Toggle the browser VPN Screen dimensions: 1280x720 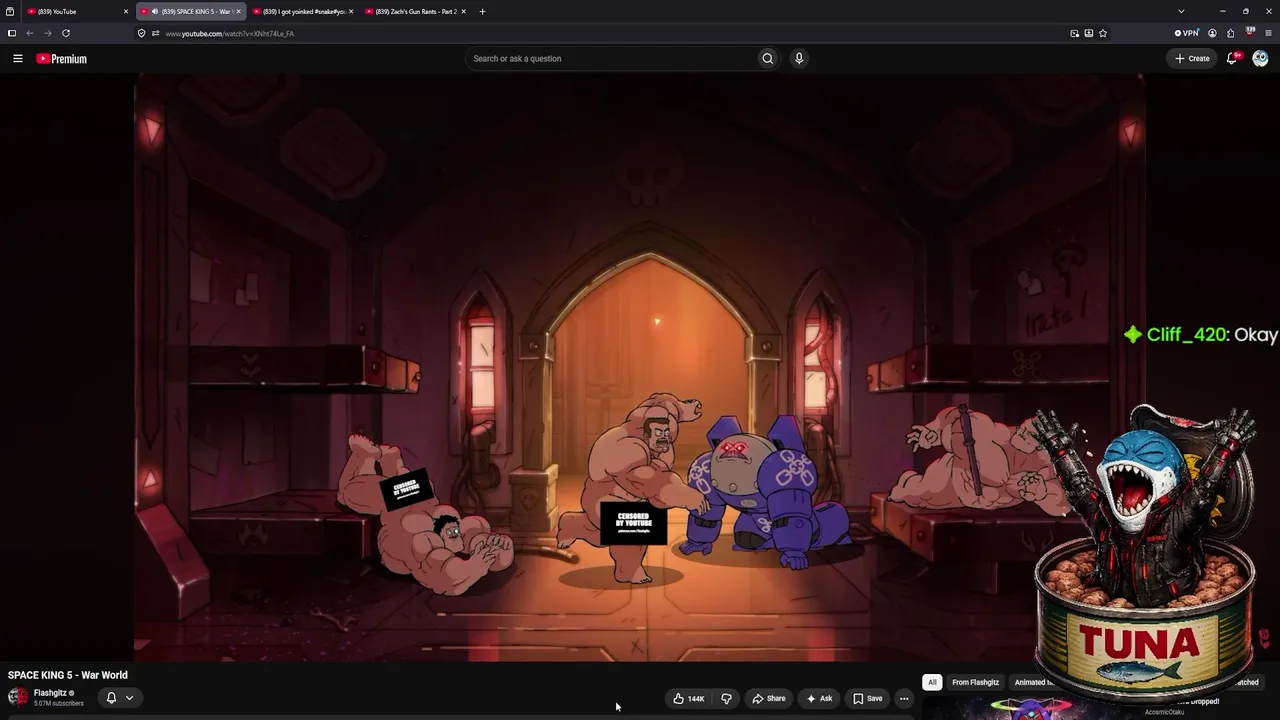[1187, 33]
